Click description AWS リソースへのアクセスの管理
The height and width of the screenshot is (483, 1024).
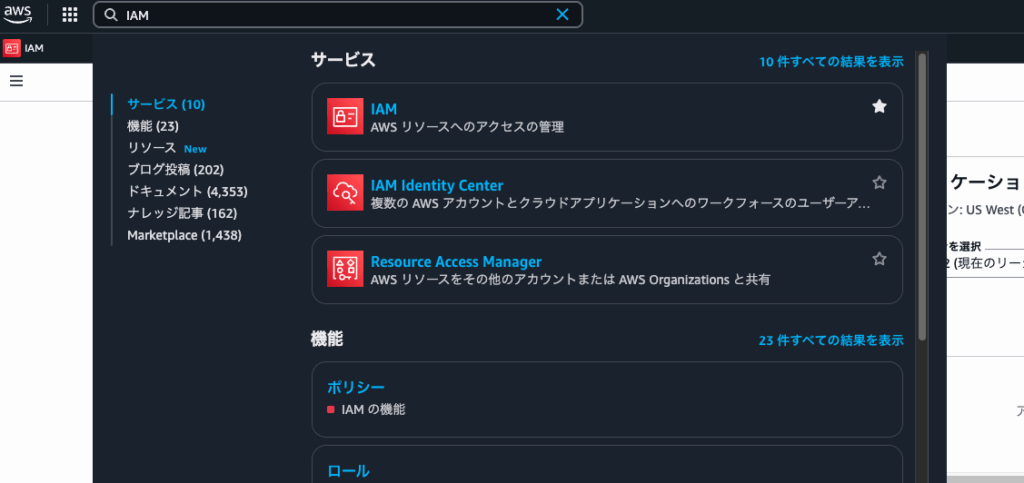click(467, 127)
